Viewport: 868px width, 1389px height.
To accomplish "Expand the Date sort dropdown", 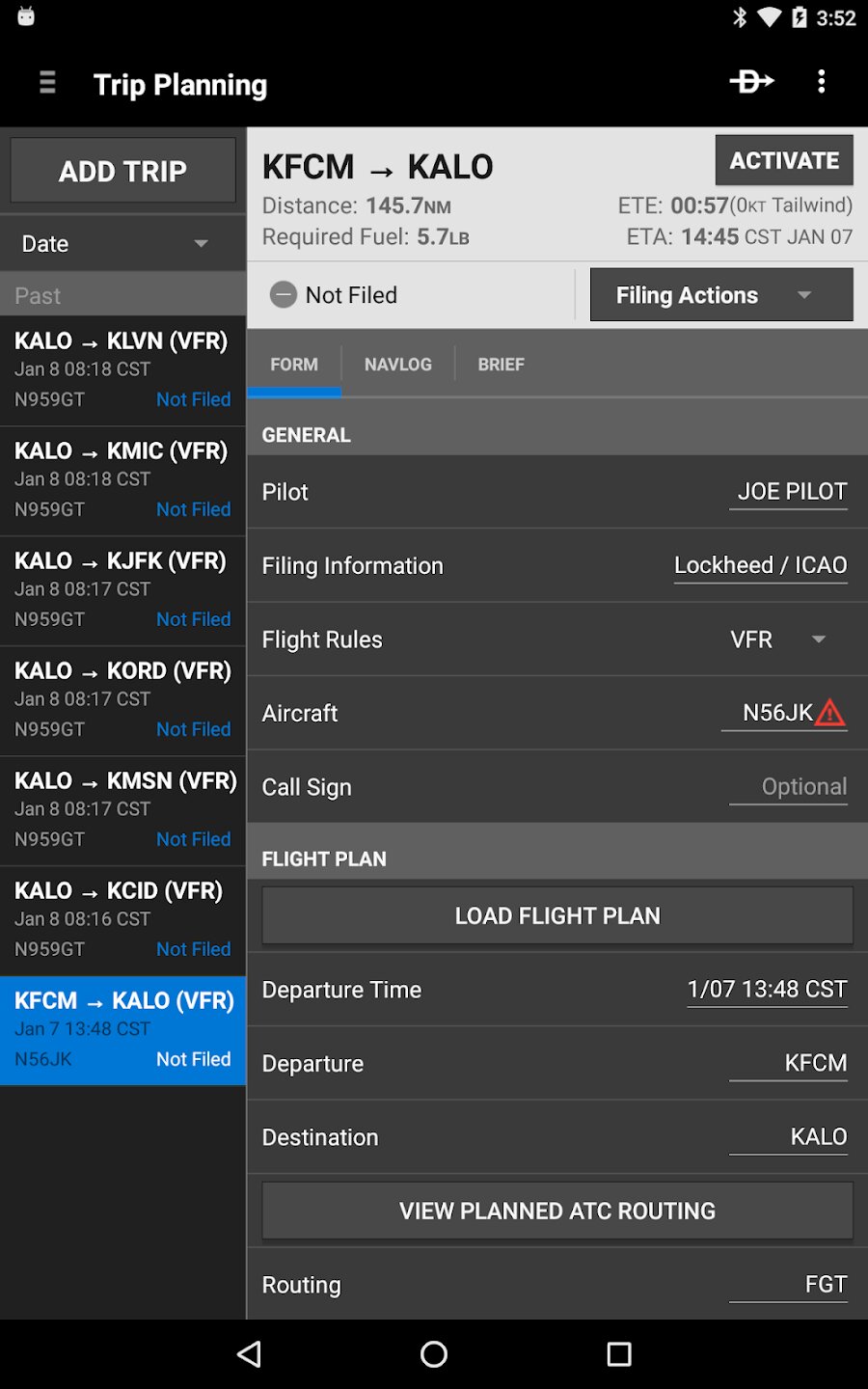I will pyautogui.click(x=123, y=243).
